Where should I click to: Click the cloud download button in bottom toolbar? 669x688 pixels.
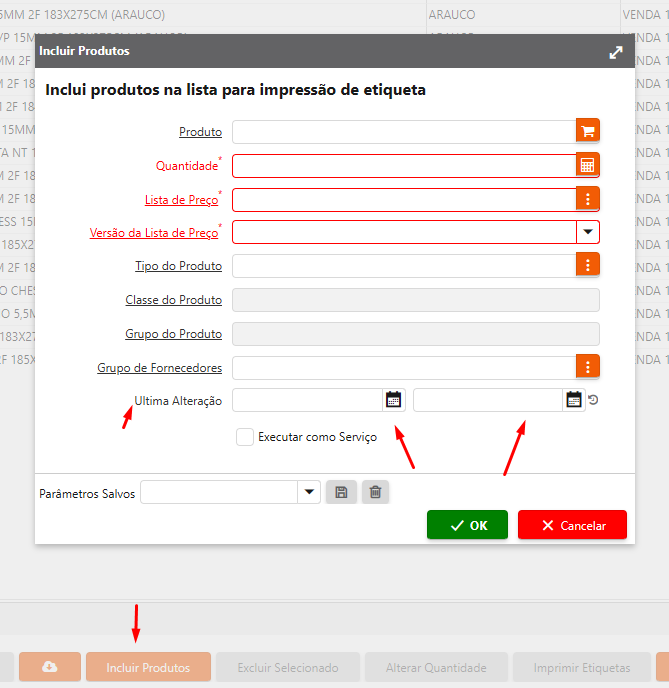50,667
